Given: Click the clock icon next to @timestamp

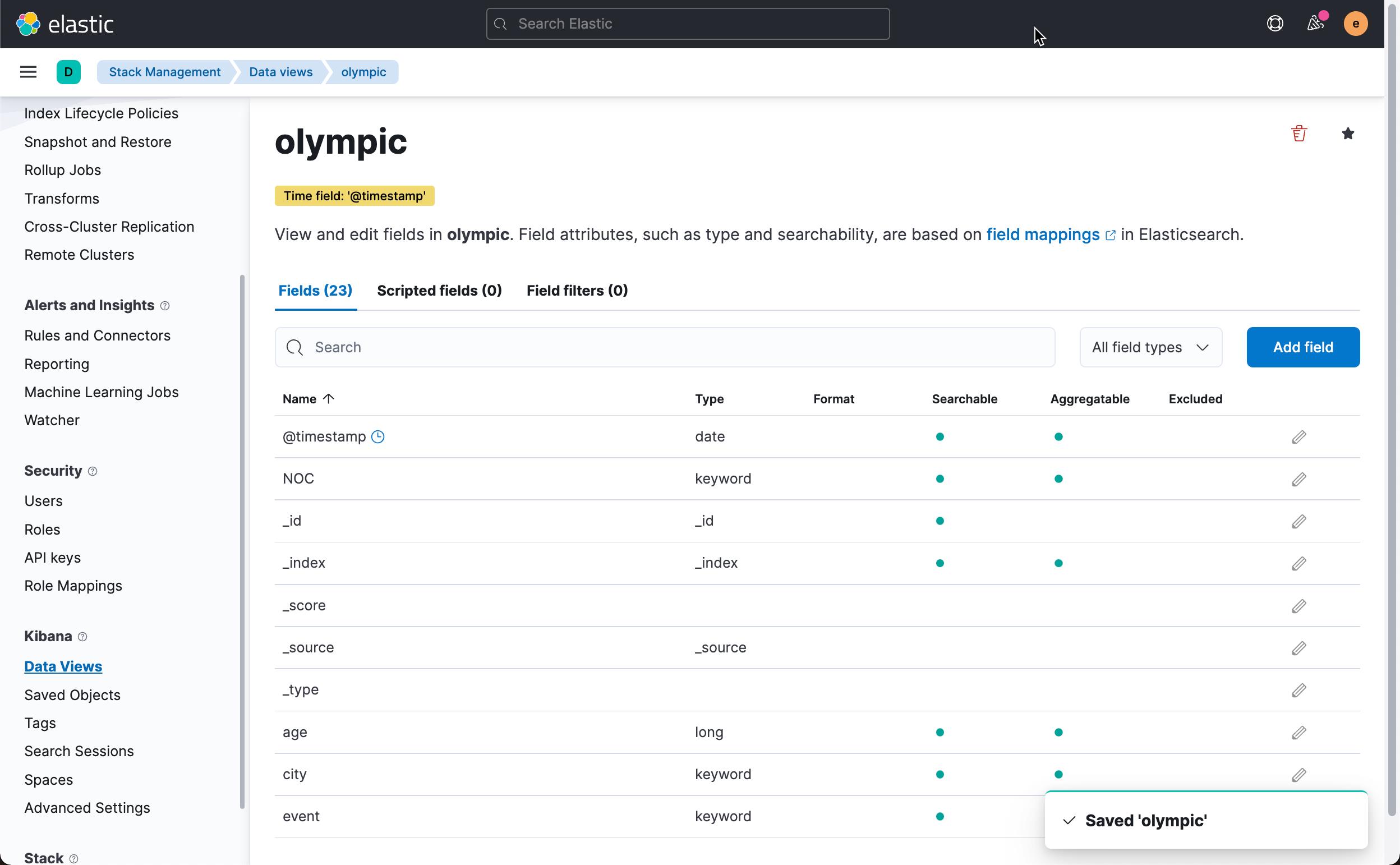Looking at the screenshot, I should 377,436.
